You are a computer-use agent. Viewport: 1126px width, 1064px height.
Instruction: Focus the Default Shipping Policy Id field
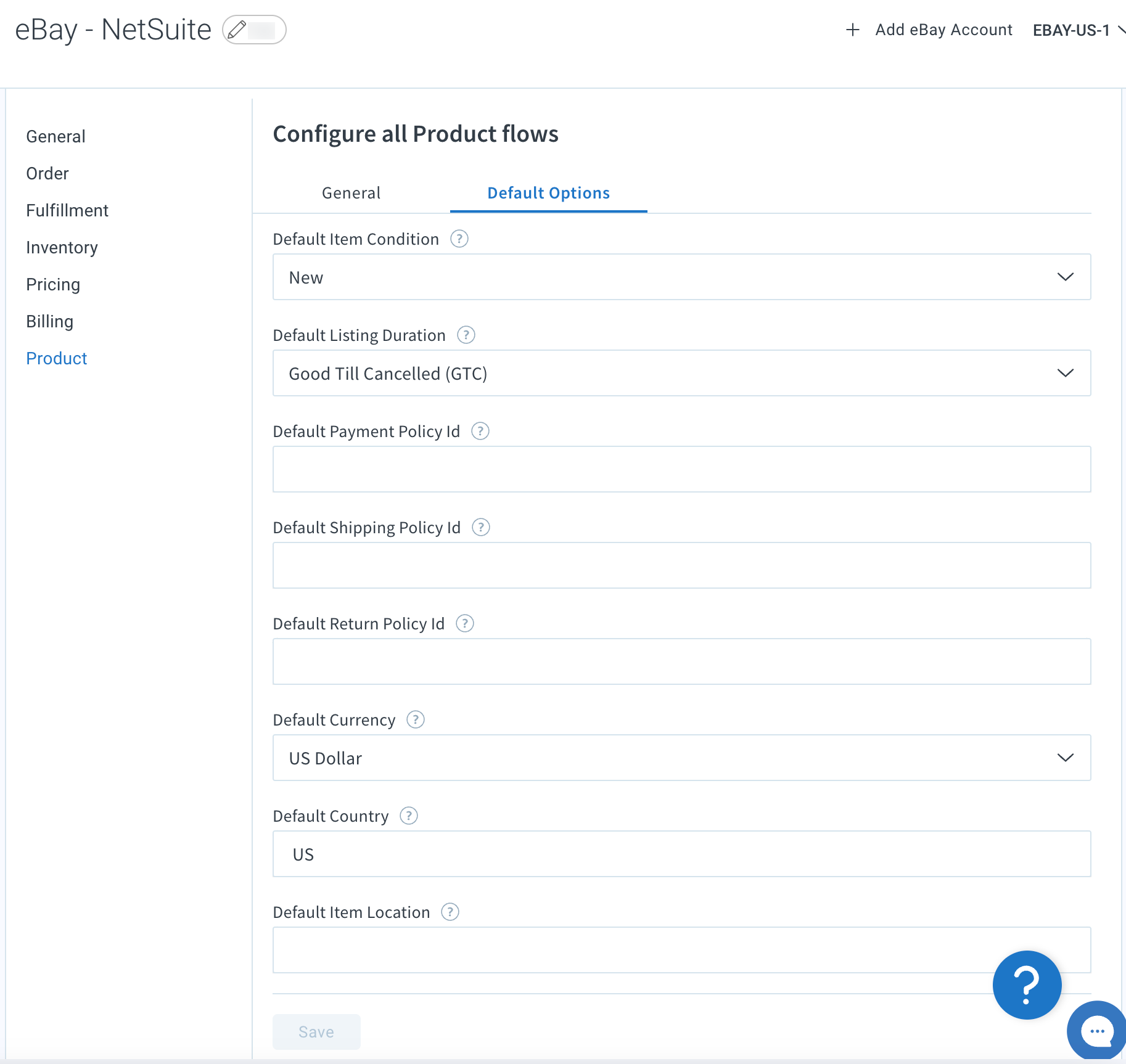pyautogui.click(x=681, y=565)
